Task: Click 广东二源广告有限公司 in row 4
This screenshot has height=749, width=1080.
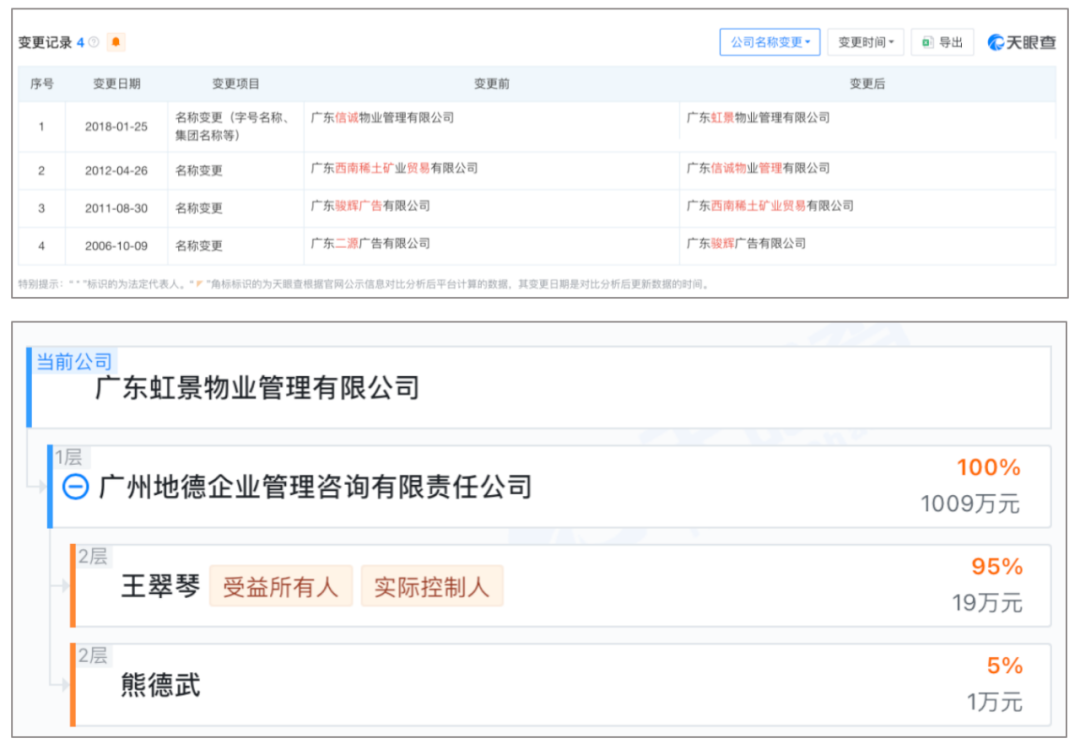Action: click(x=370, y=243)
